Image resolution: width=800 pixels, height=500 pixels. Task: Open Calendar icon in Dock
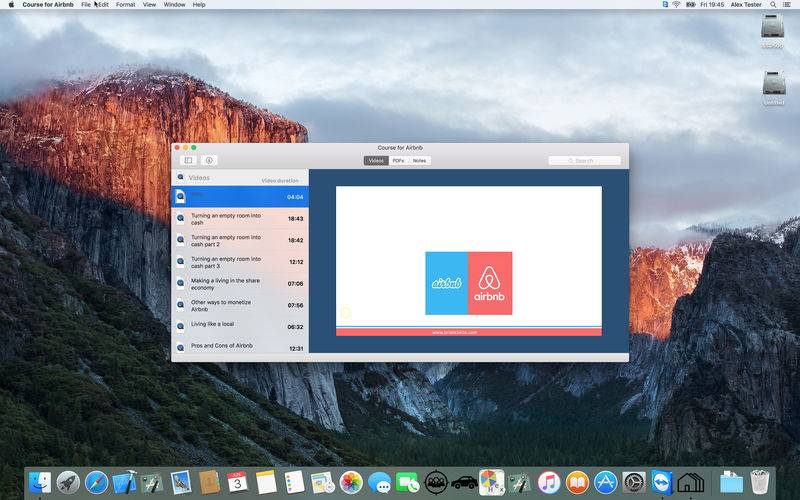tap(237, 482)
